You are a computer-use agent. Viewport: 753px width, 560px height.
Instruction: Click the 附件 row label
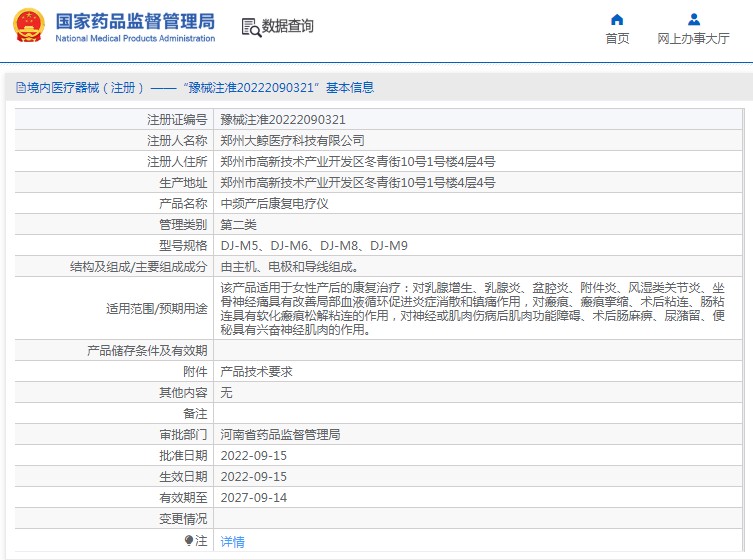195,372
